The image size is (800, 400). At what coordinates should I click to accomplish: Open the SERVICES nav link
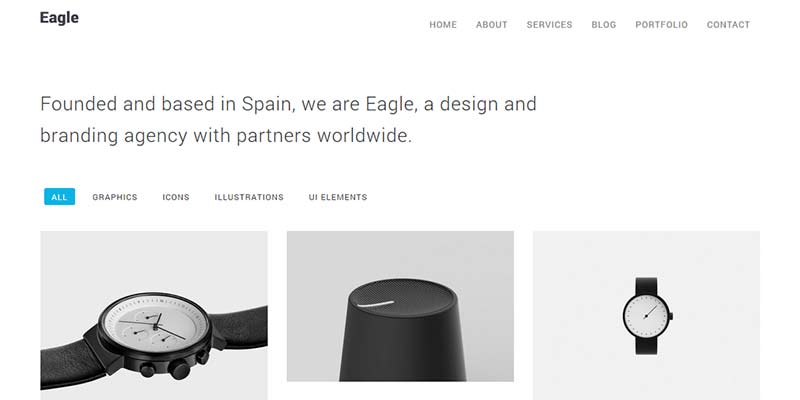[549, 24]
